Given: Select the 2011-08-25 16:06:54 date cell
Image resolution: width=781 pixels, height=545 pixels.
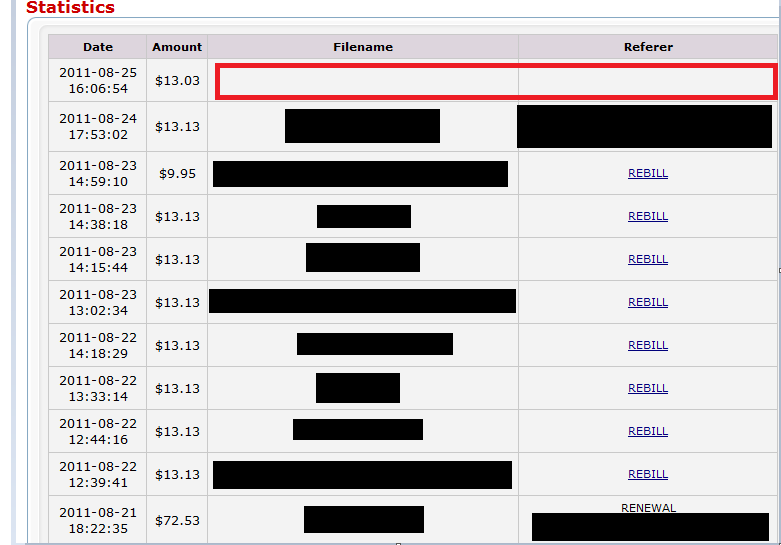Looking at the screenshot, I should pyautogui.click(x=98, y=81).
